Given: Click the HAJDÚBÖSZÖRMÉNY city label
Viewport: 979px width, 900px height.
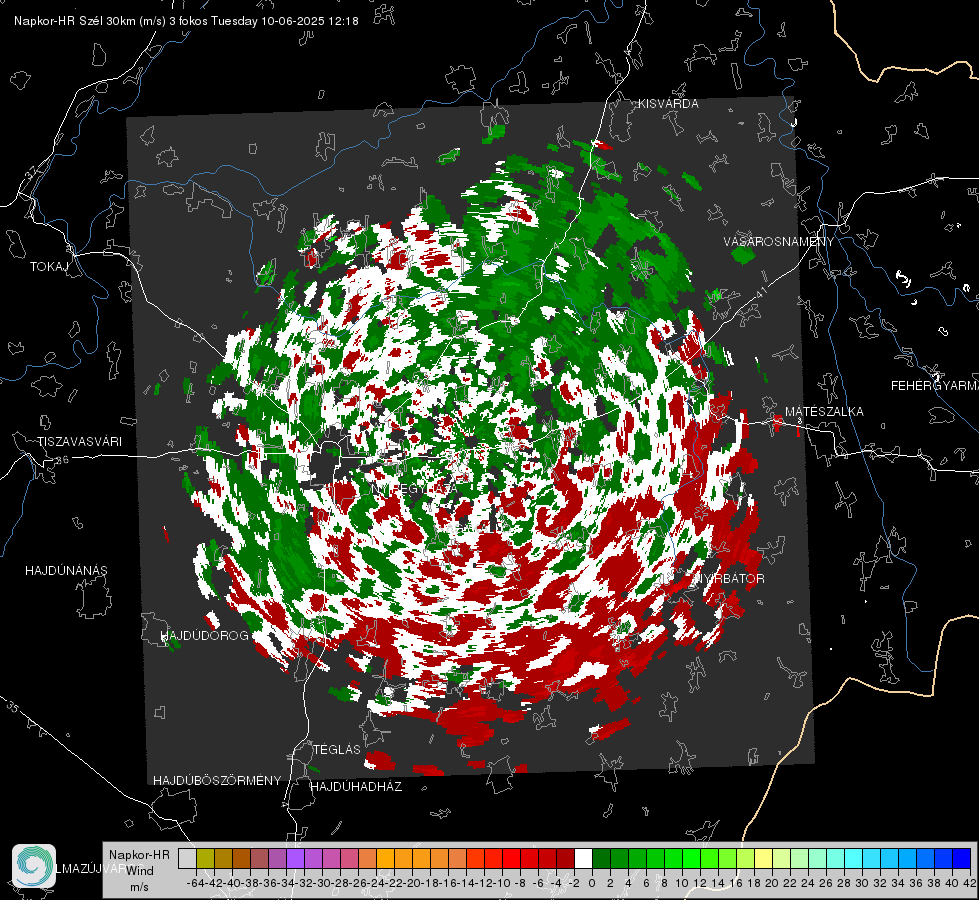Looking at the screenshot, I should (217, 781).
